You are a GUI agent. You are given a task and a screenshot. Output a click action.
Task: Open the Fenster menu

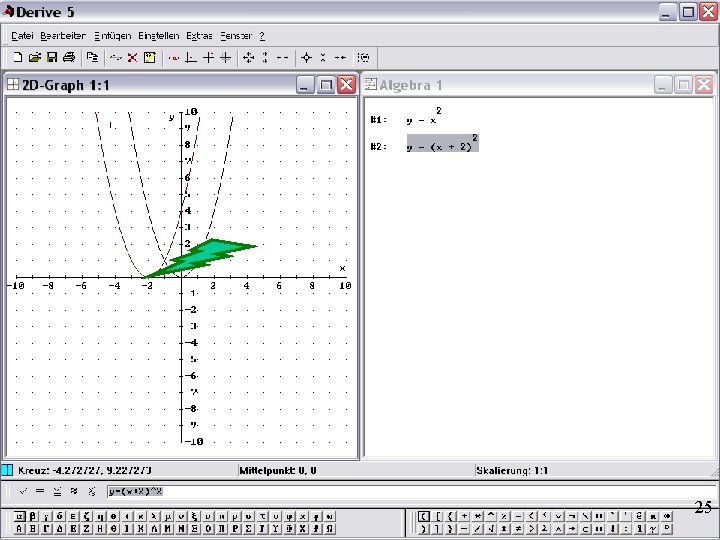tap(236, 35)
